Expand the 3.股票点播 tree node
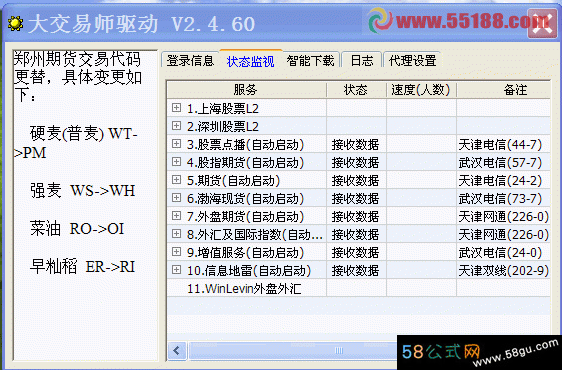The image size is (562, 370). click(176, 144)
